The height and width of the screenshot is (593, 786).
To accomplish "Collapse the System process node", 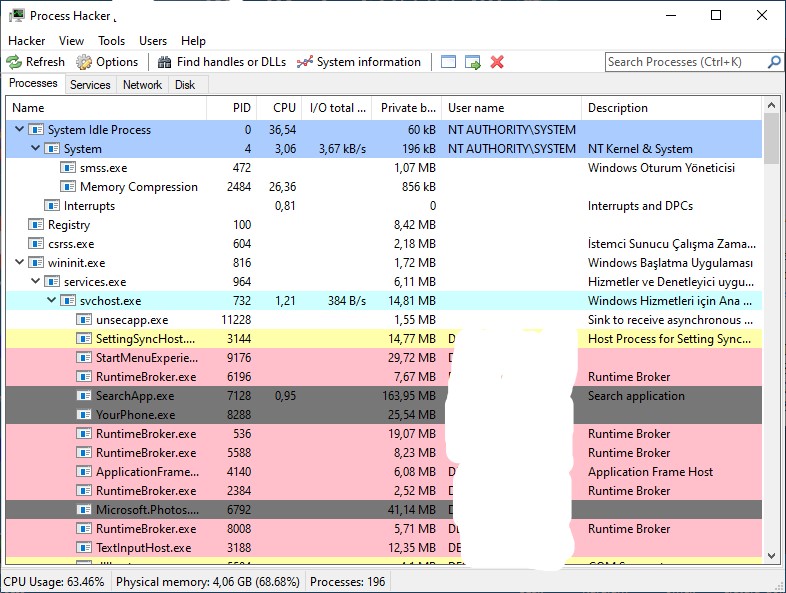I will coord(36,148).
